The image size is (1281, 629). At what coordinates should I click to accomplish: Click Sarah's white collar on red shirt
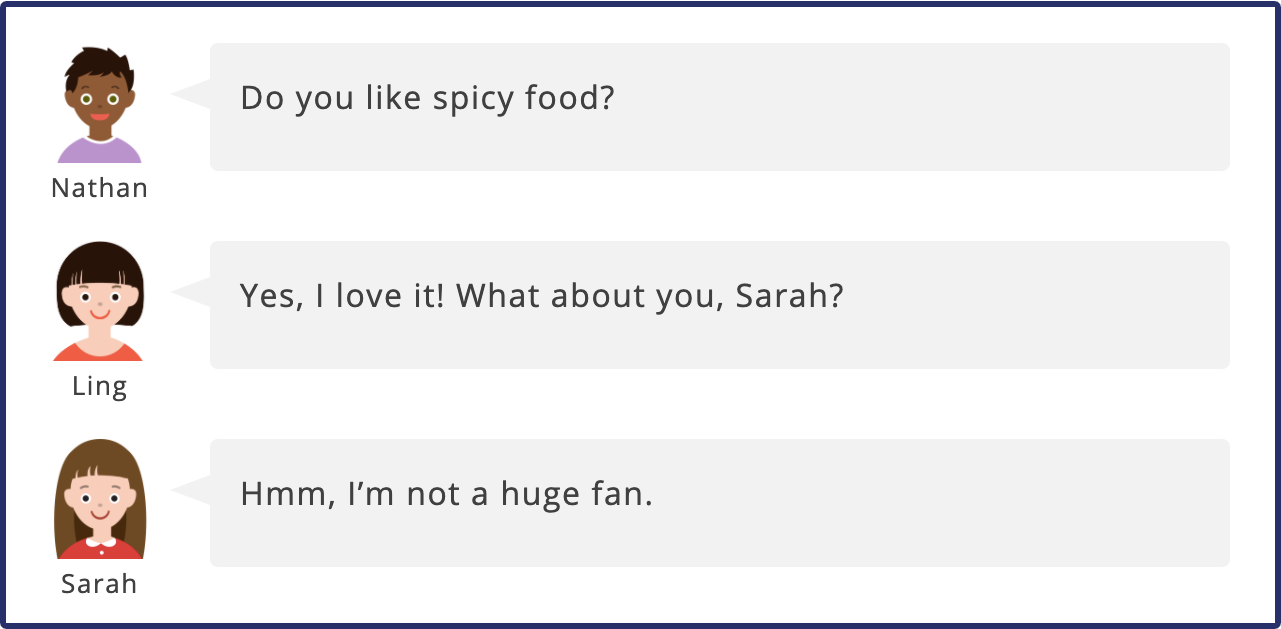click(99, 543)
